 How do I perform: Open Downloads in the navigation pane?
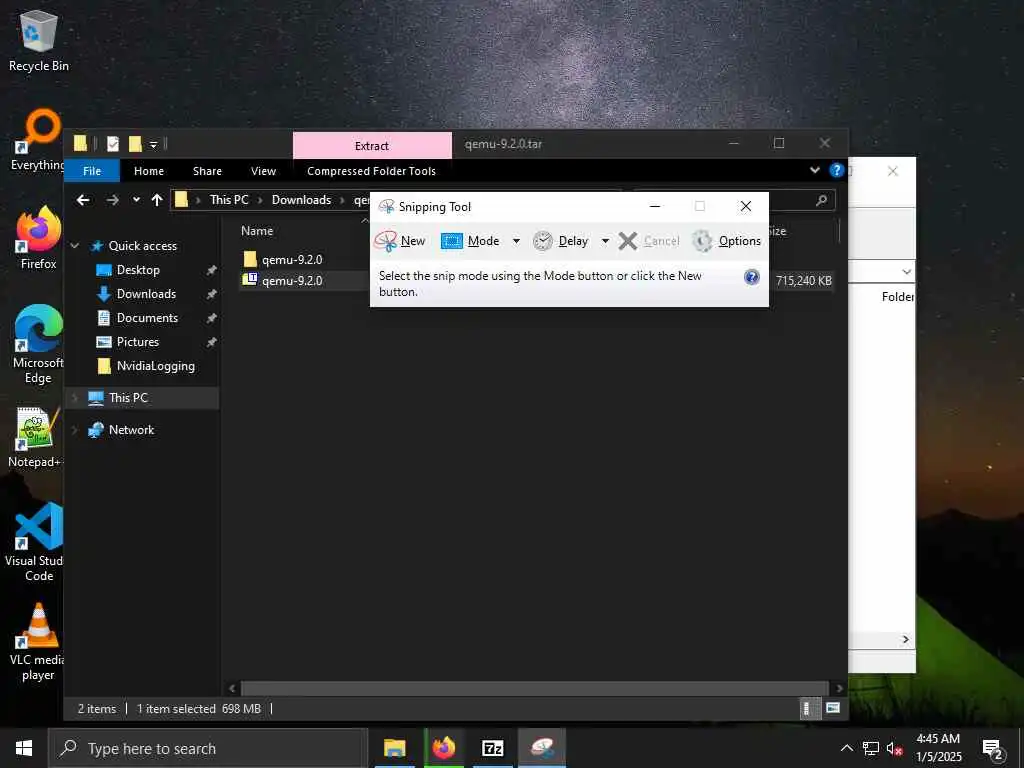(146, 294)
